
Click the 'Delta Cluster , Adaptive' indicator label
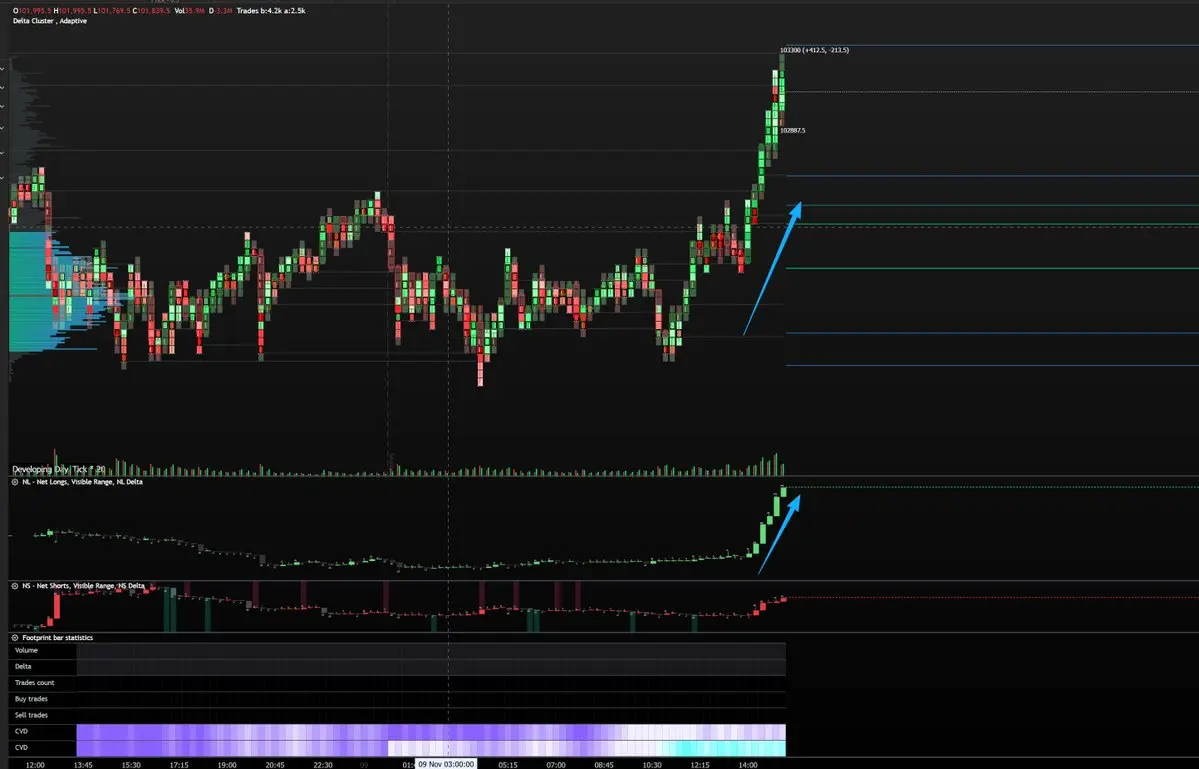(50, 21)
